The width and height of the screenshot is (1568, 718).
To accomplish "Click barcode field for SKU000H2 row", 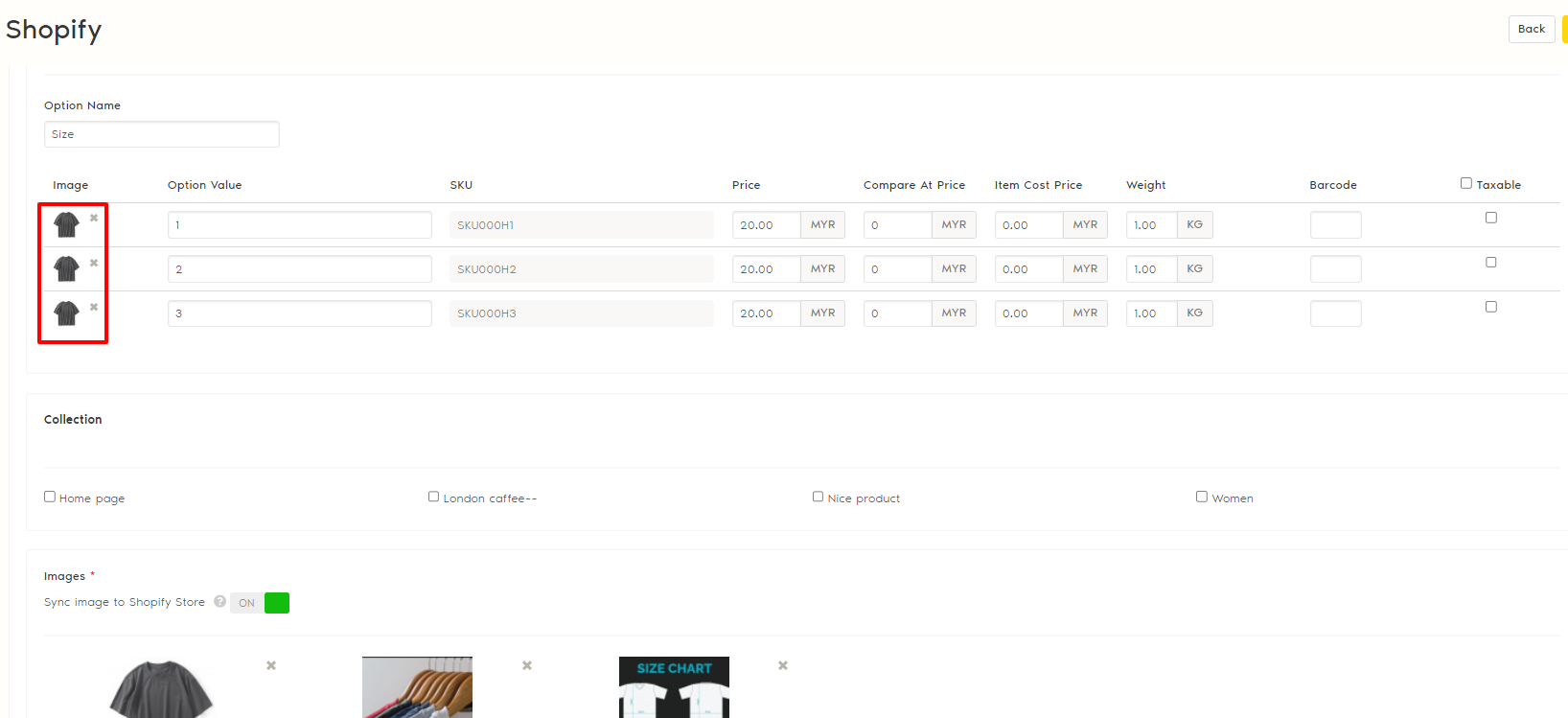I will click(1336, 269).
